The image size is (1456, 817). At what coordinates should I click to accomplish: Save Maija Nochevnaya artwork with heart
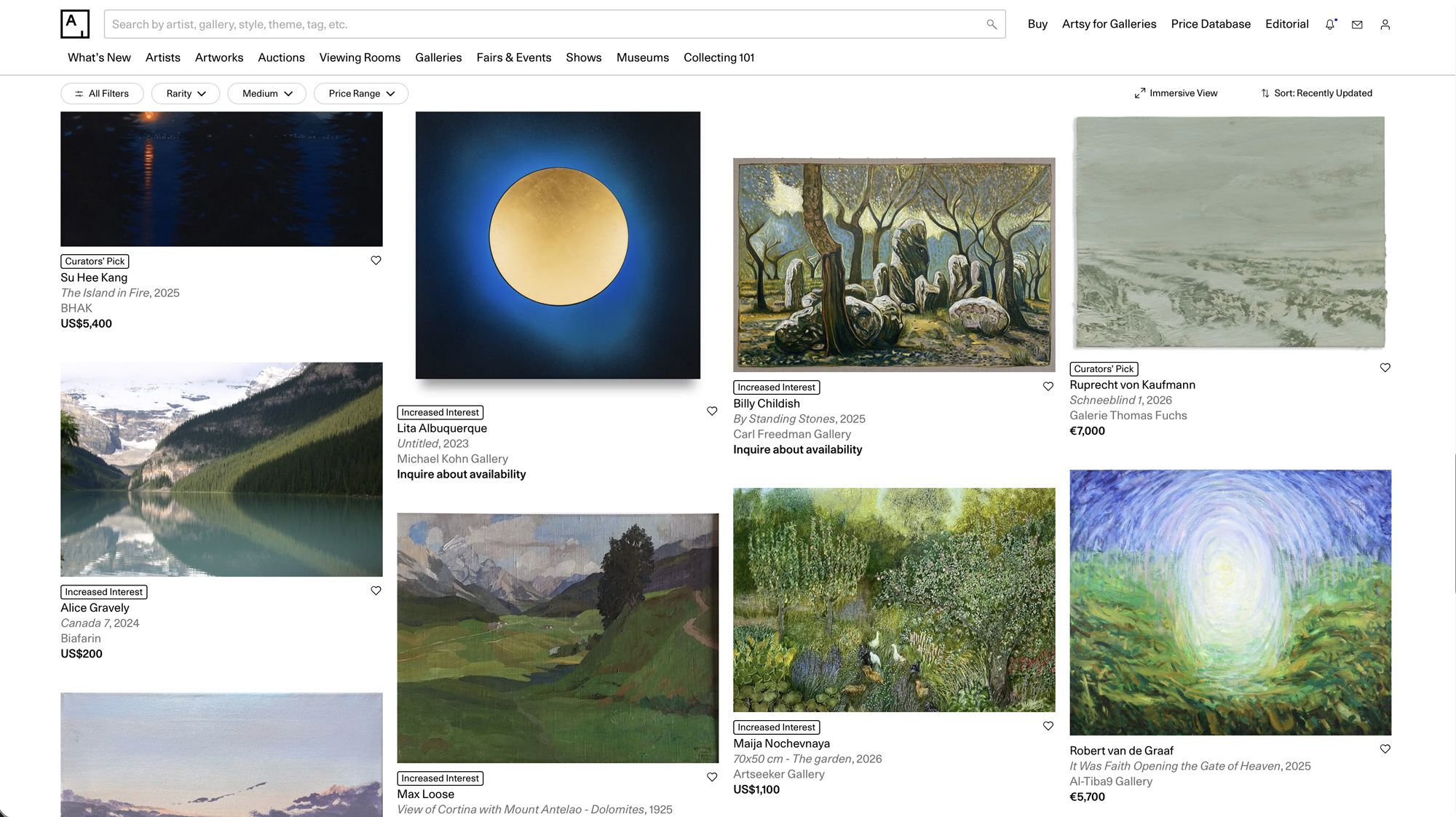click(1048, 725)
